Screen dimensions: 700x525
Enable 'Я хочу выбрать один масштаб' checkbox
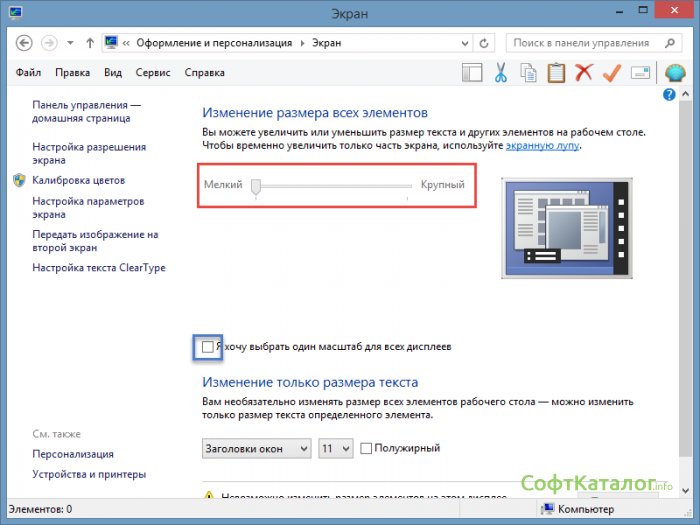207,347
